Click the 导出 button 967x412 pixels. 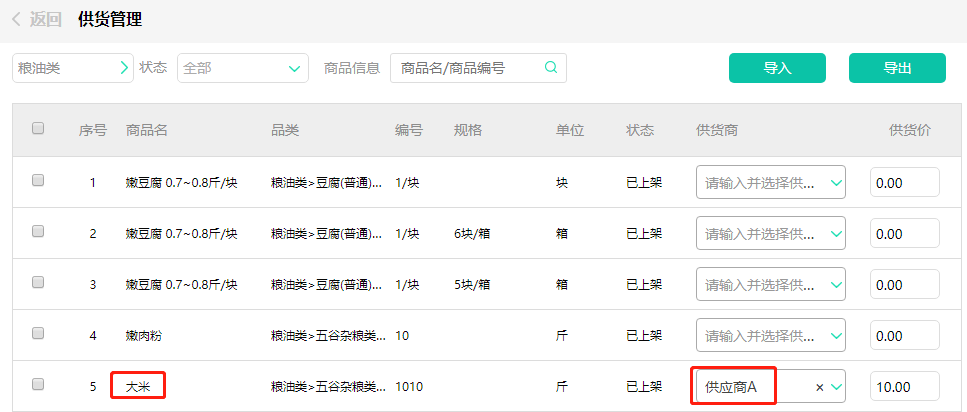(x=896, y=68)
